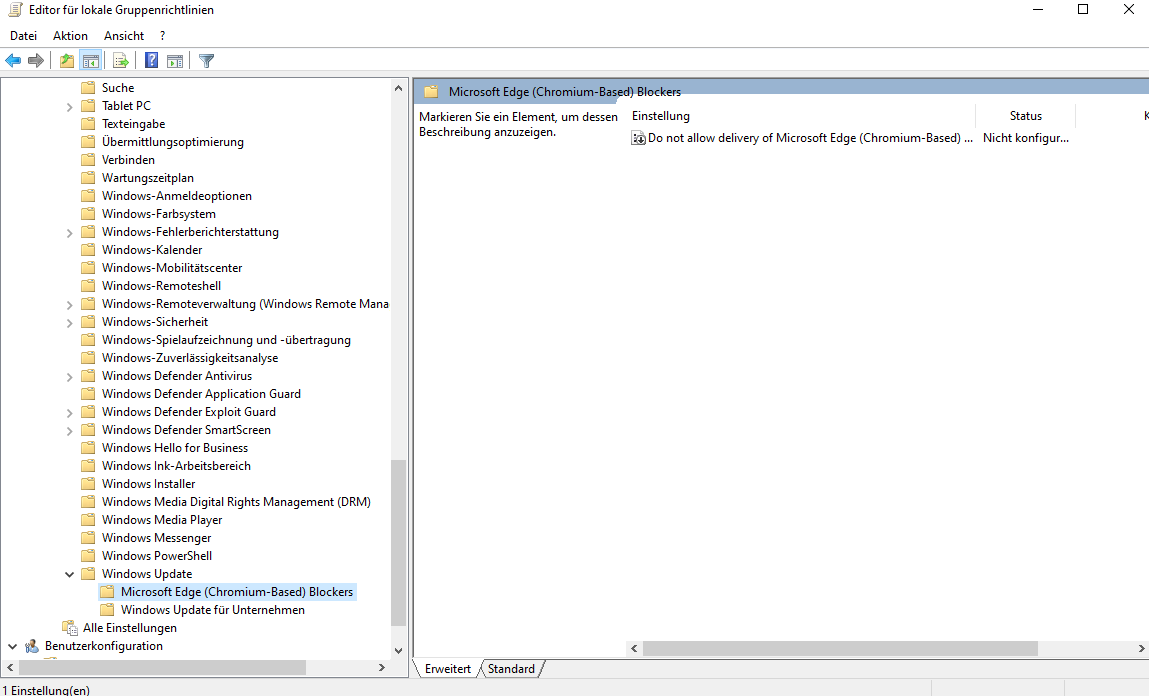Screen dimensions: 1149x696
Task: Collapse the Benutzerkonfiguration node
Action: point(12,646)
